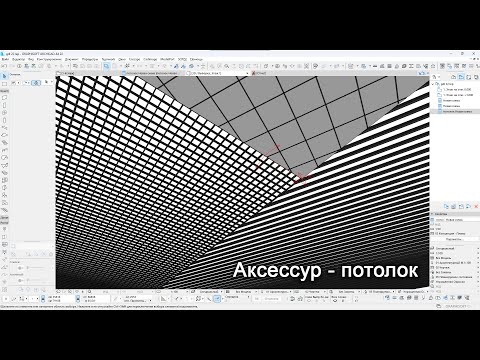Select the Shell tool in the toolbox
This screenshot has height=360, width=480.
[x=4, y=166]
